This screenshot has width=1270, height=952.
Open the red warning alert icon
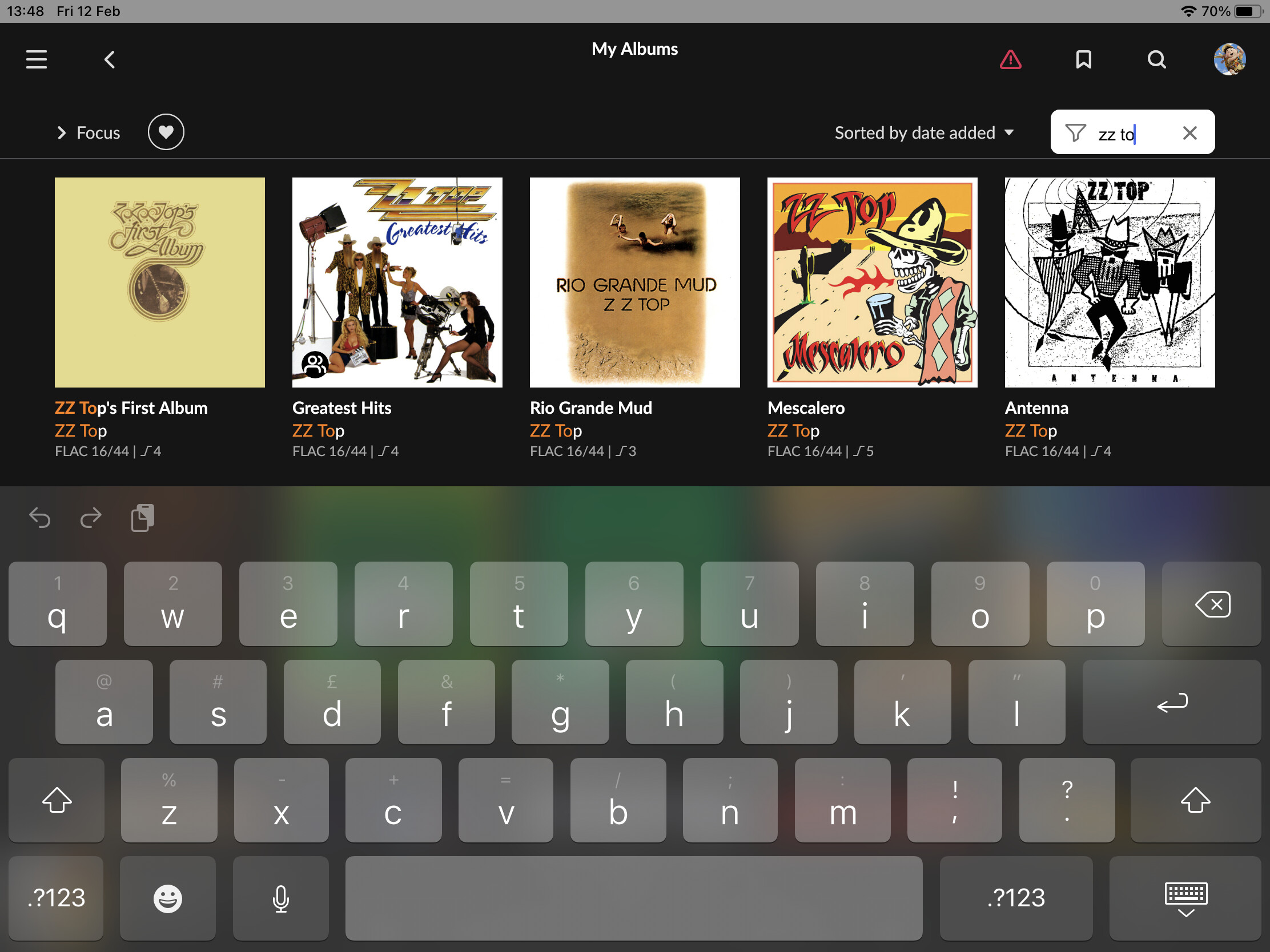pyautogui.click(x=1010, y=59)
